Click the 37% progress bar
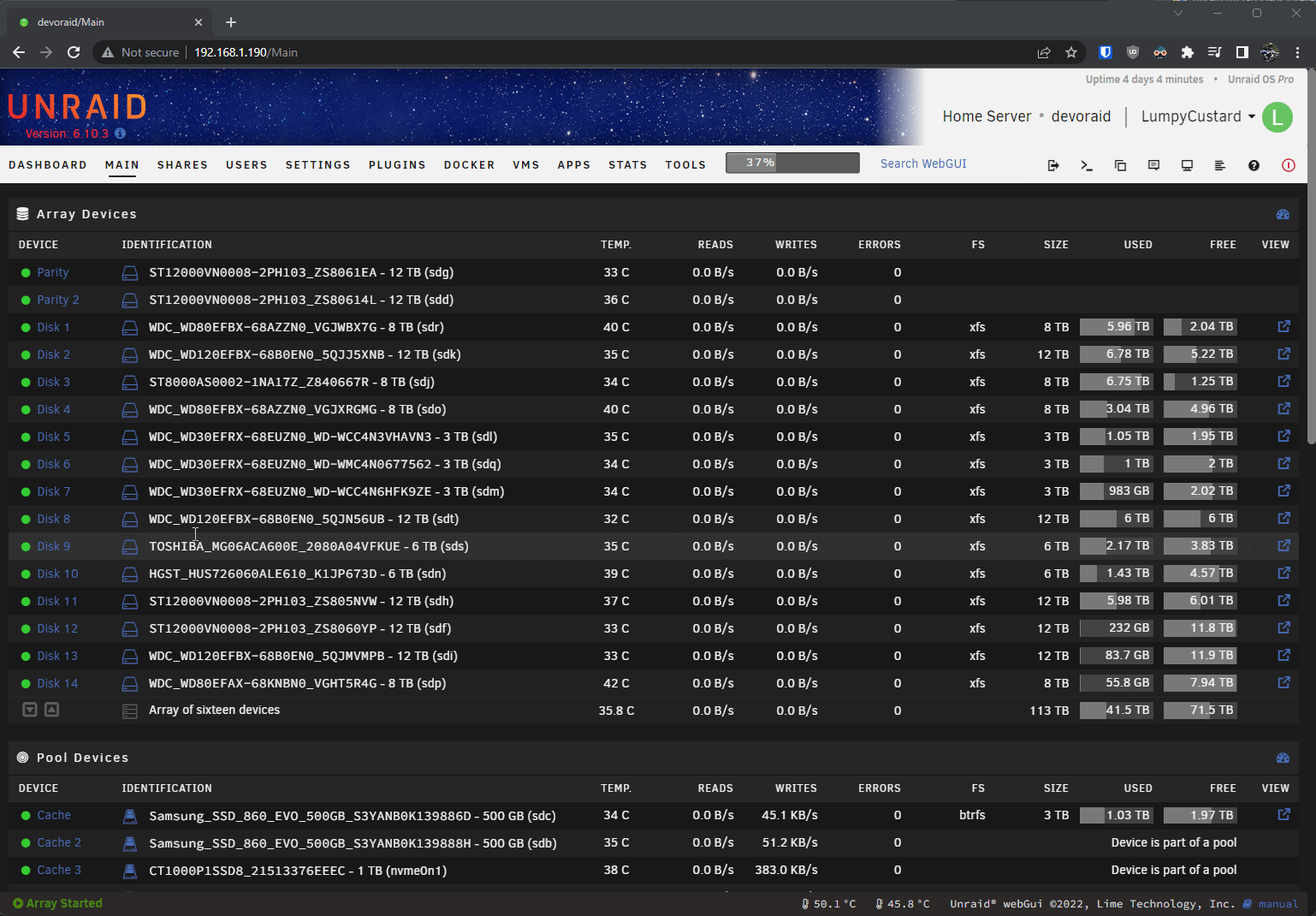Viewport: 1316px width, 916px height. [792, 163]
